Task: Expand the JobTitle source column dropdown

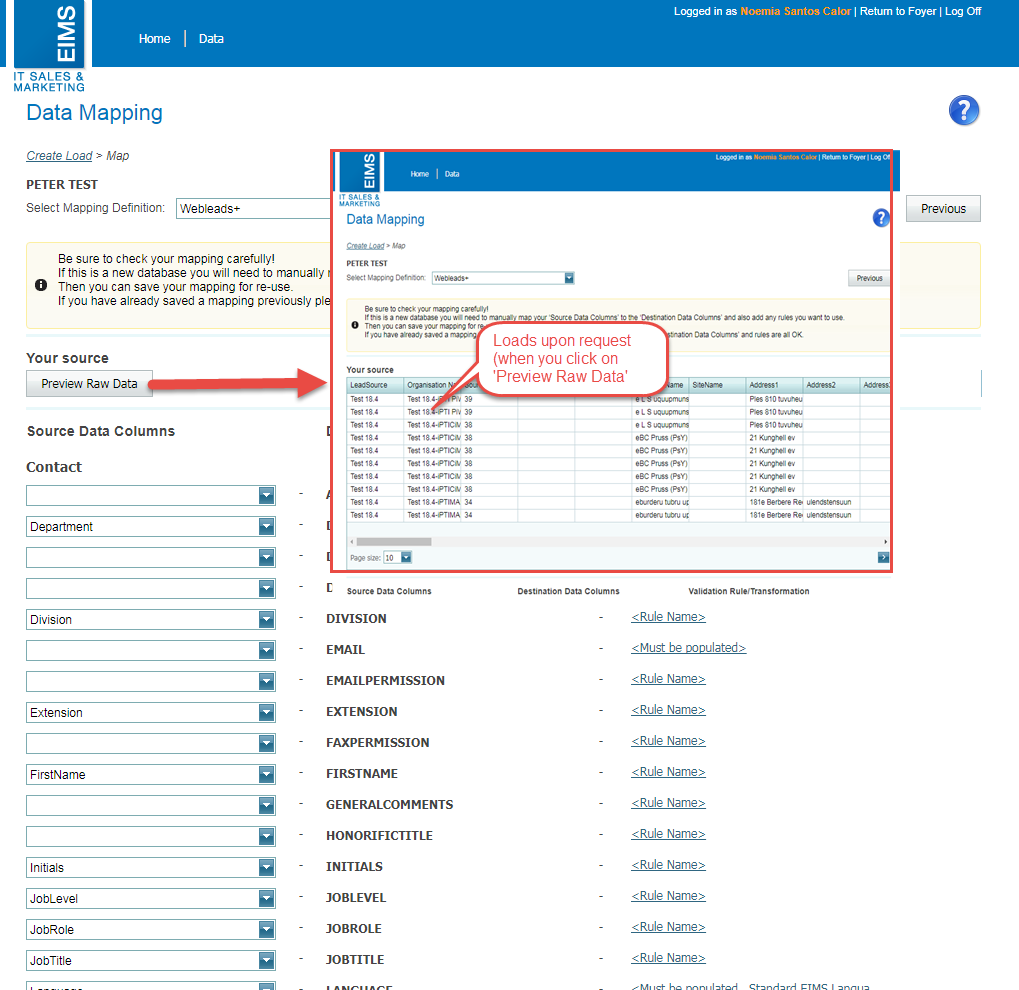Action: tap(266, 960)
